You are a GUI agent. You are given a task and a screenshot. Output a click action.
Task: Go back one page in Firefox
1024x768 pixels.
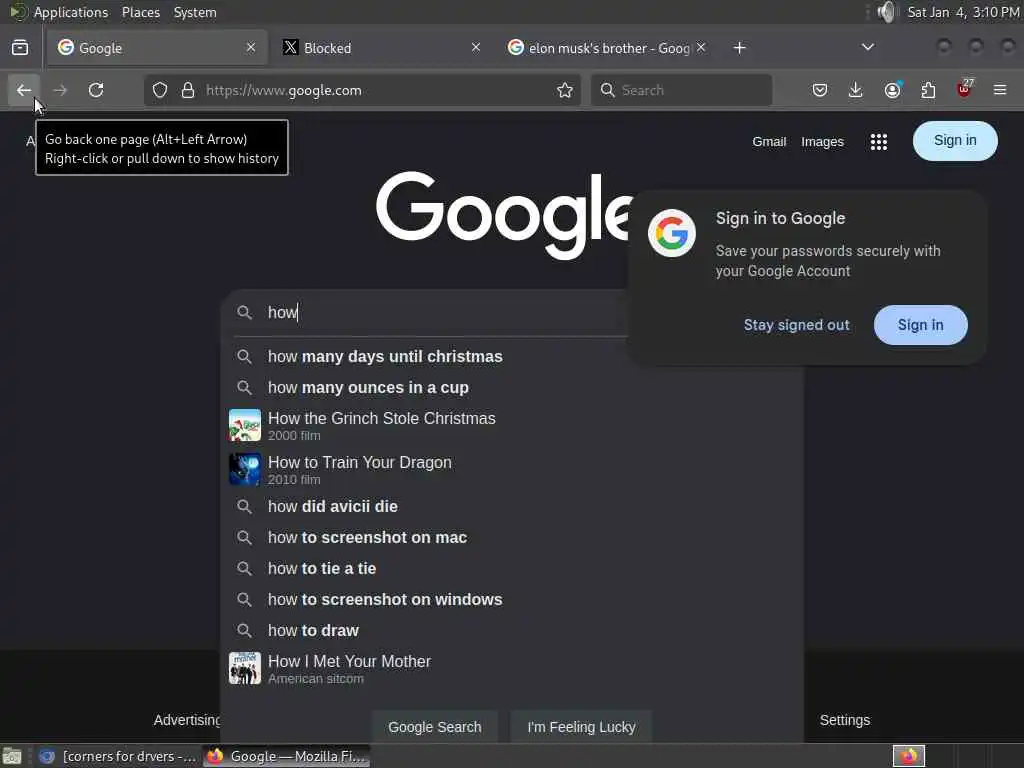pyautogui.click(x=24, y=90)
